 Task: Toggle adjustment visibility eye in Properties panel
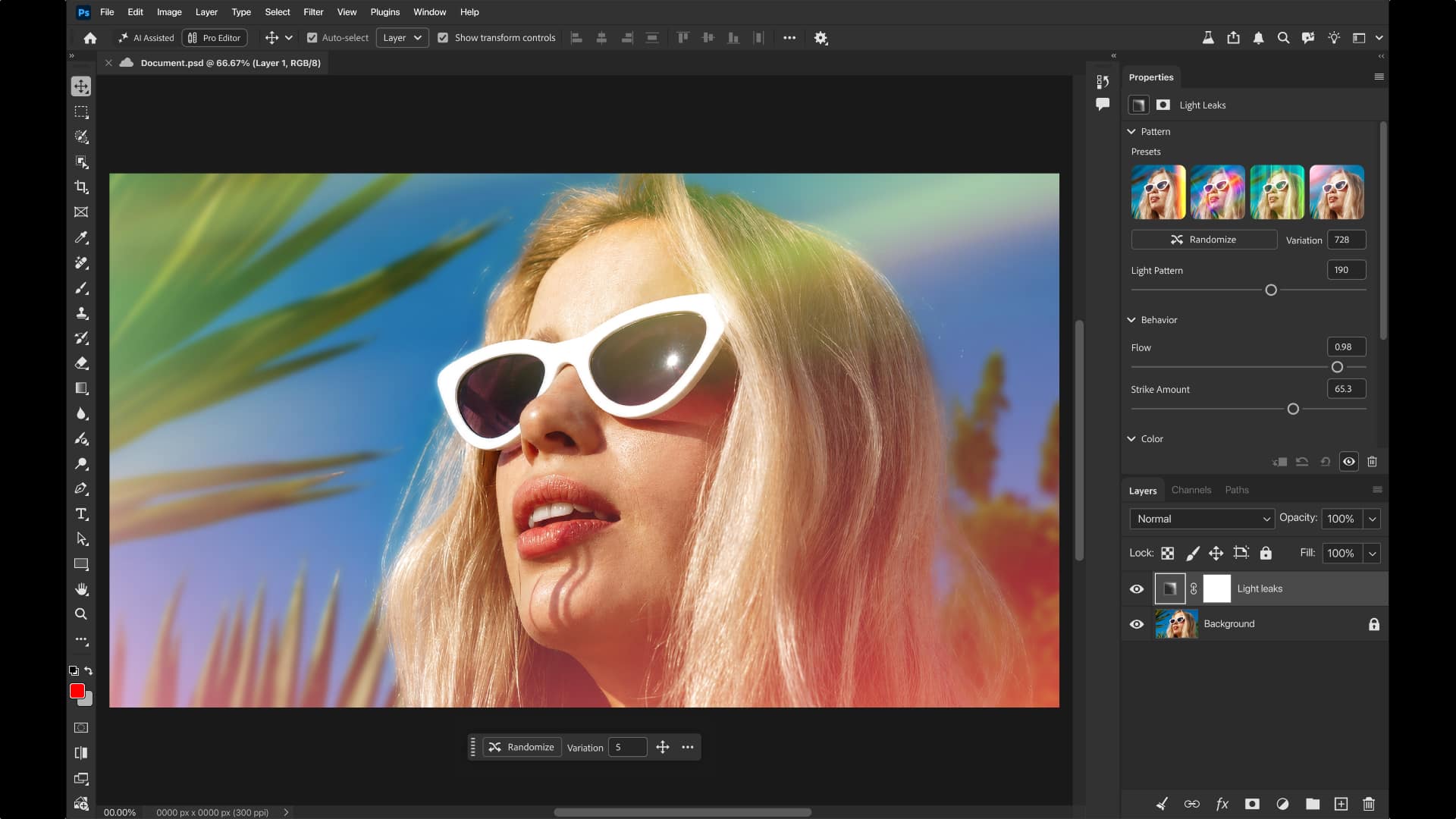tap(1349, 462)
